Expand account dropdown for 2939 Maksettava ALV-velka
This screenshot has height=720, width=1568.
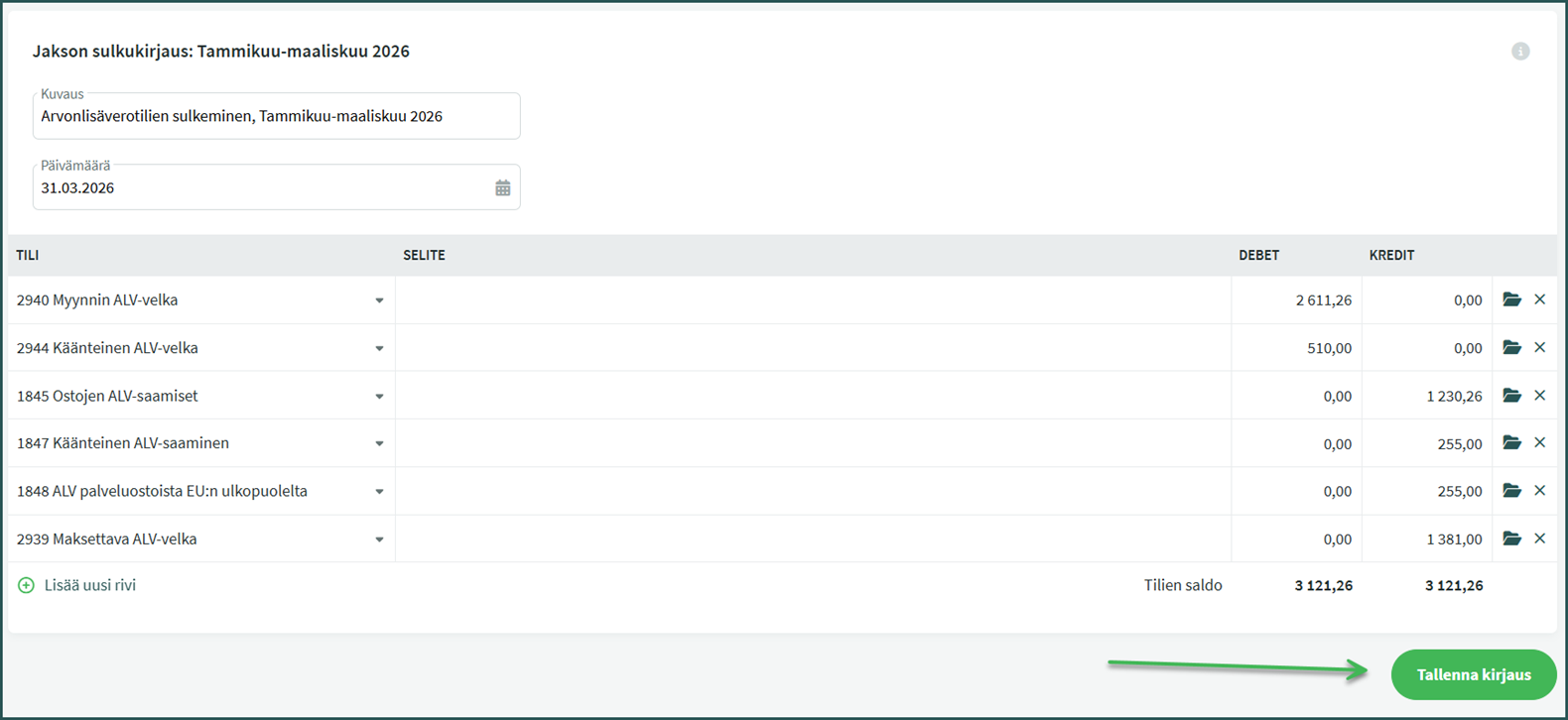379,540
